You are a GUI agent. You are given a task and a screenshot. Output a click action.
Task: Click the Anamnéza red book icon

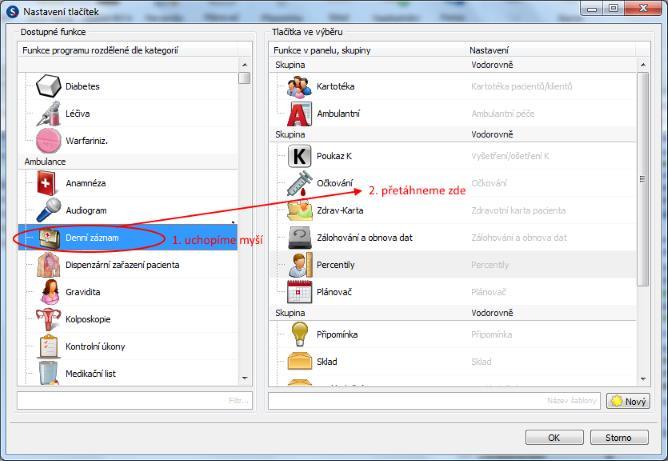tap(48, 183)
